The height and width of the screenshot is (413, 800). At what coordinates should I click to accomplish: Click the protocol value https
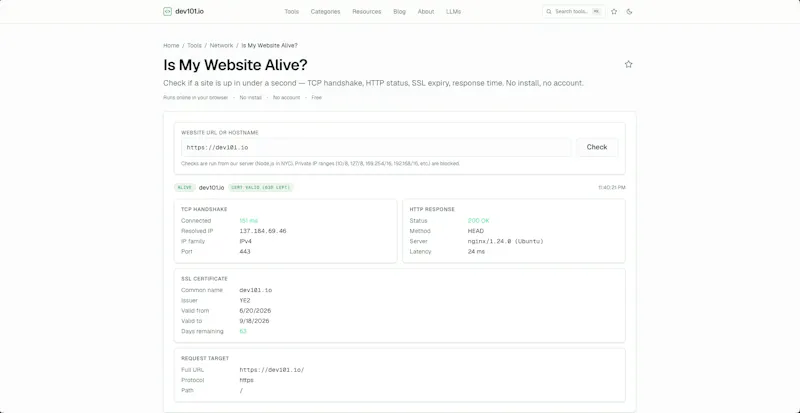tap(246, 380)
